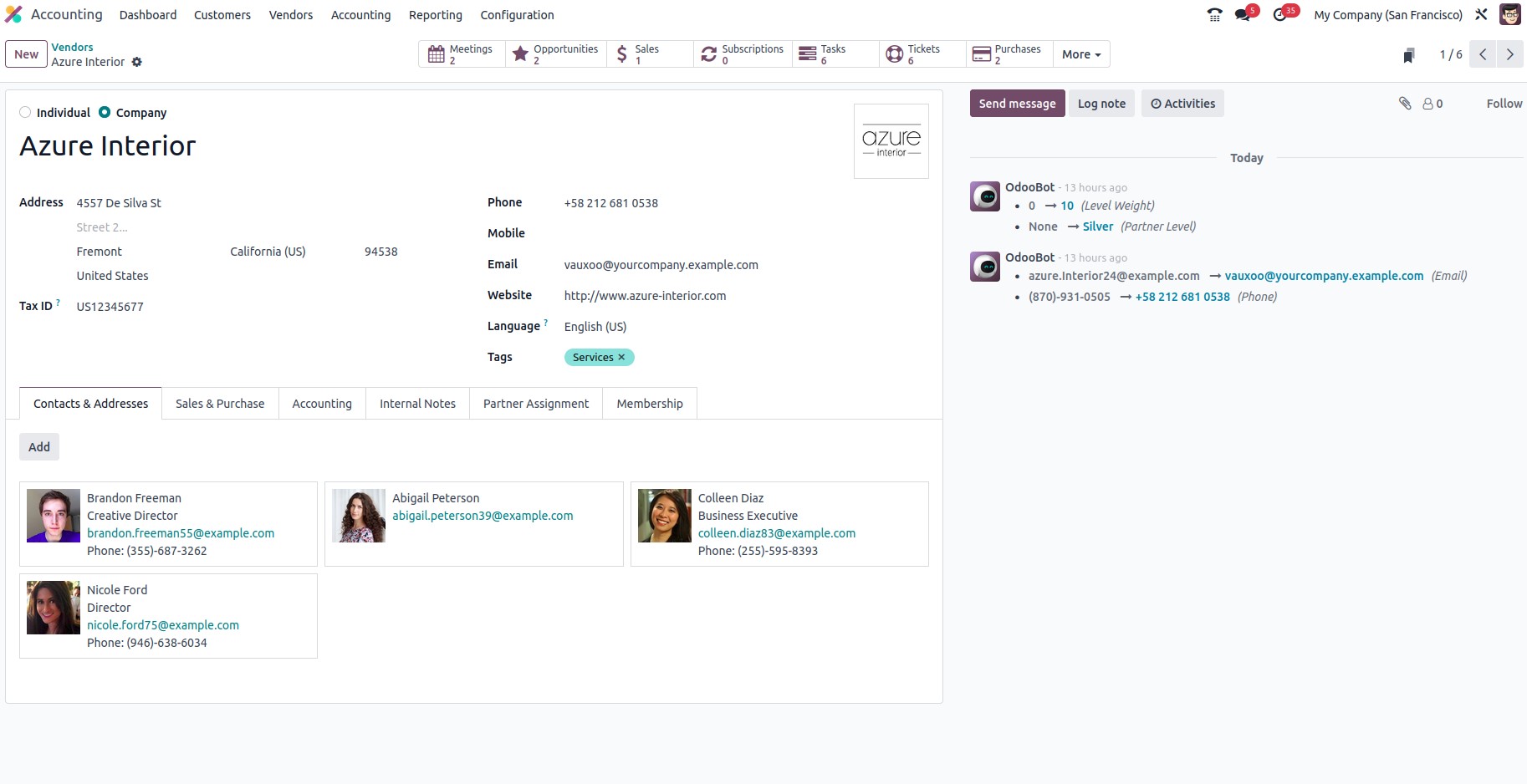The width and height of the screenshot is (1527, 784).
Task: Show followers count icon
Action: pos(1433,104)
